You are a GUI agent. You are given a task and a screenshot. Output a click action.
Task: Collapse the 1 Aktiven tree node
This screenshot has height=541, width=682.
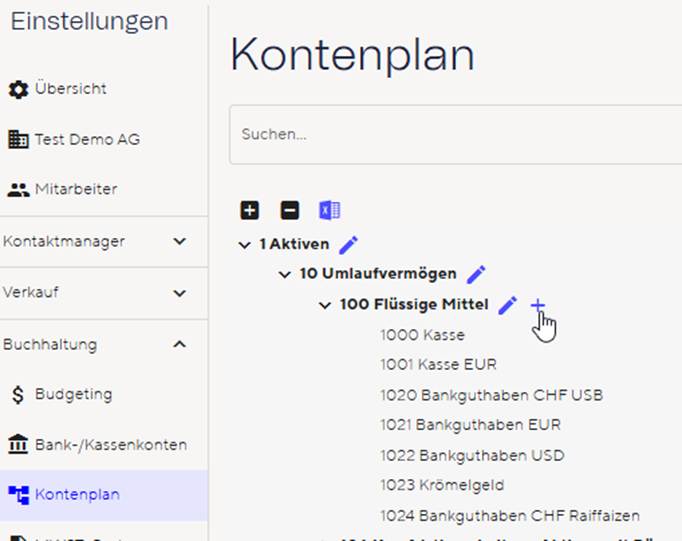tap(245, 245)
